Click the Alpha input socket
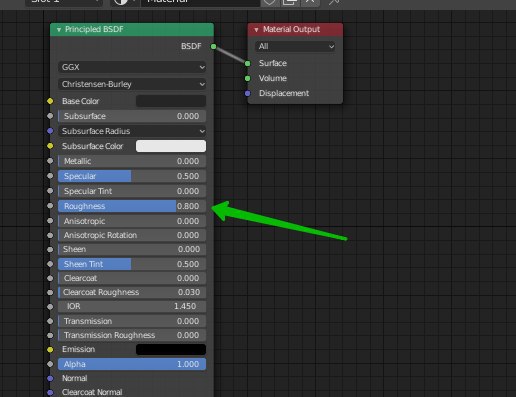Image resolution: width=516 pixels, height=397 pixels. [x=50, y=364]
